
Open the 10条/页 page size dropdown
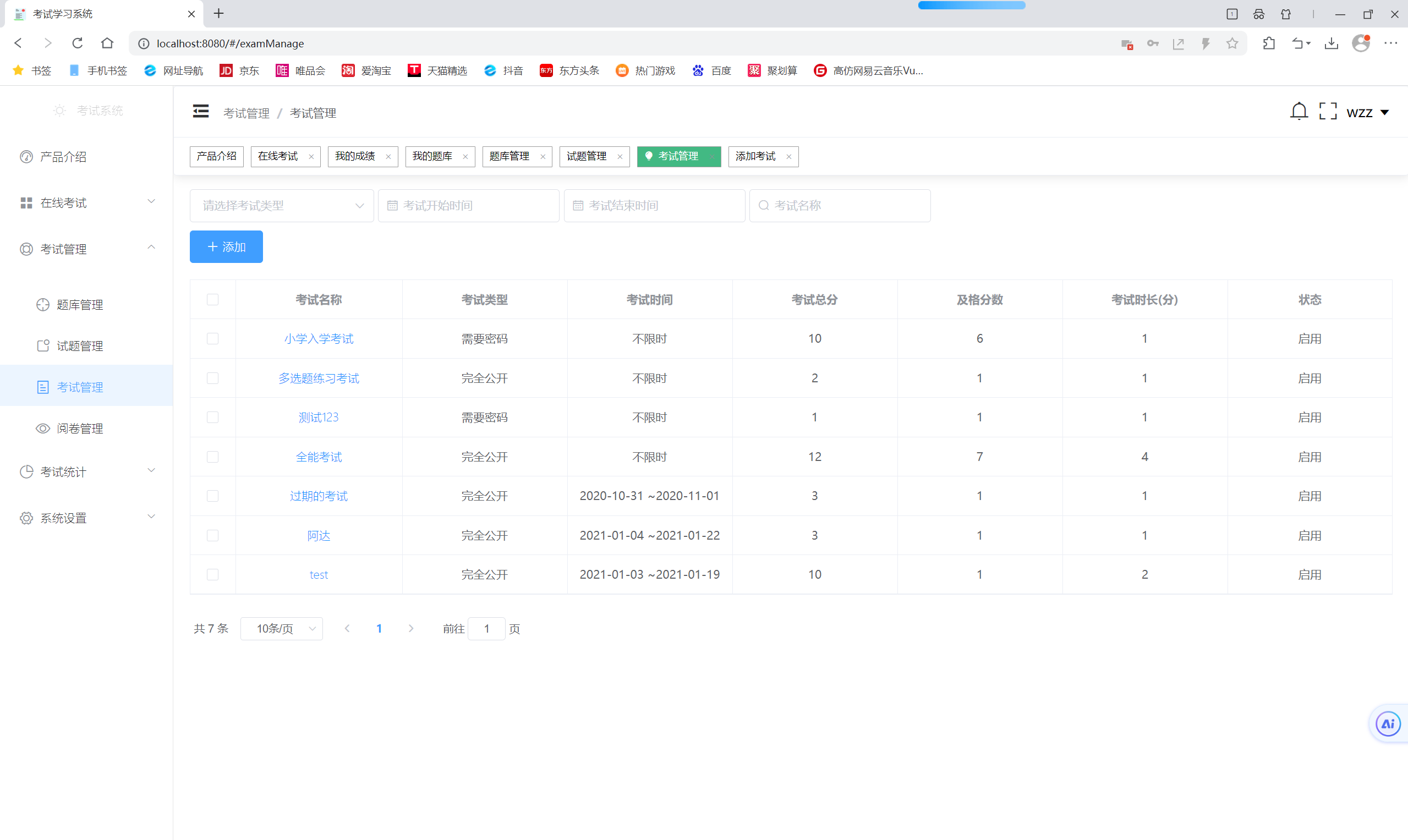(x=281, y=629)
